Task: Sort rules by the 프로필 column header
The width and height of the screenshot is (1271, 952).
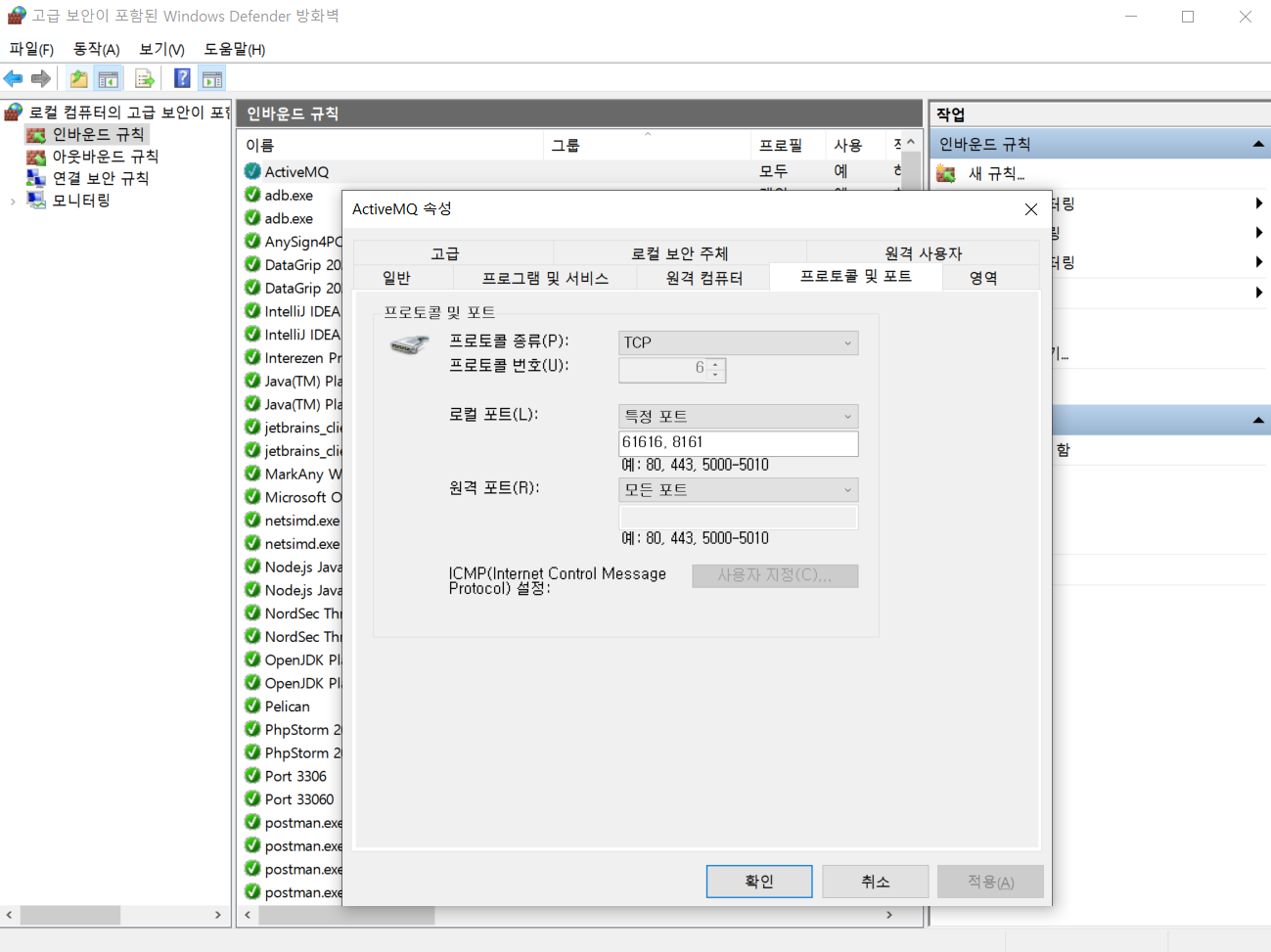Action: click(x=788, y=145)
